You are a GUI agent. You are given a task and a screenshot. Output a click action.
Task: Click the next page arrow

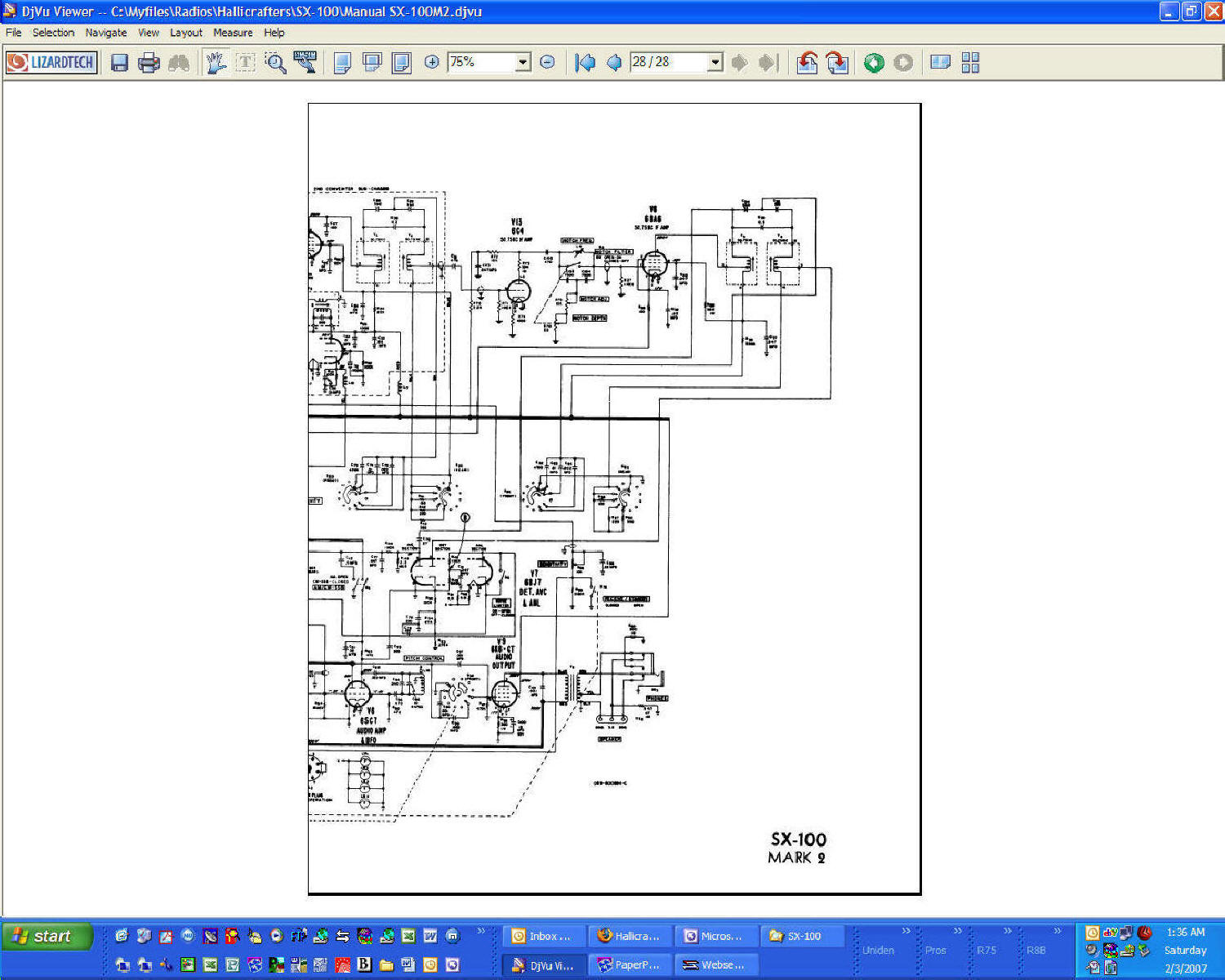[739, 63]
